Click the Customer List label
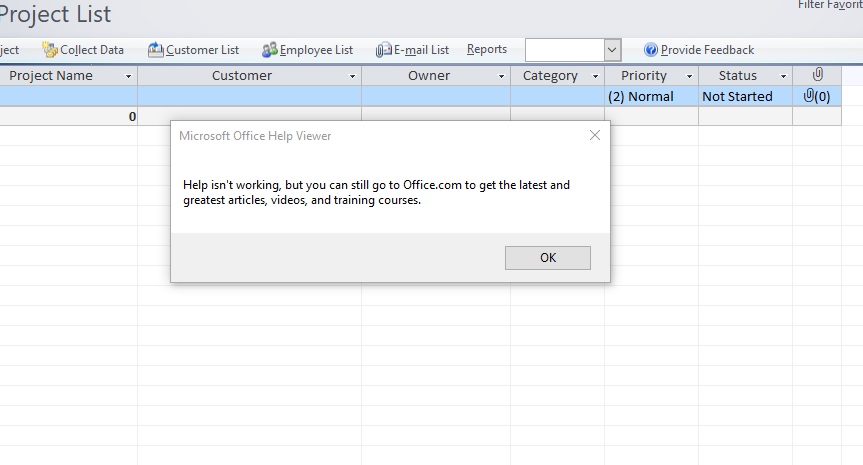Image resolution: width=863 pixels, height=465 pixels. click(203, 50)
